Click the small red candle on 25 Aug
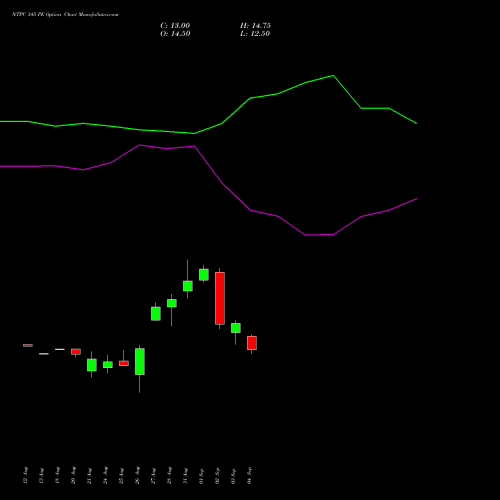The image size is (500, 500). (124, 363)
